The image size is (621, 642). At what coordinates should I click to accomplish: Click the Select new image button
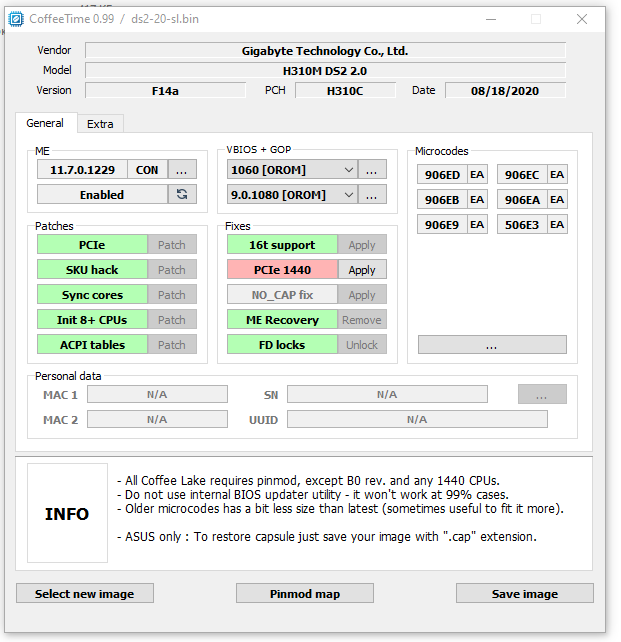(x=85, y=593)
